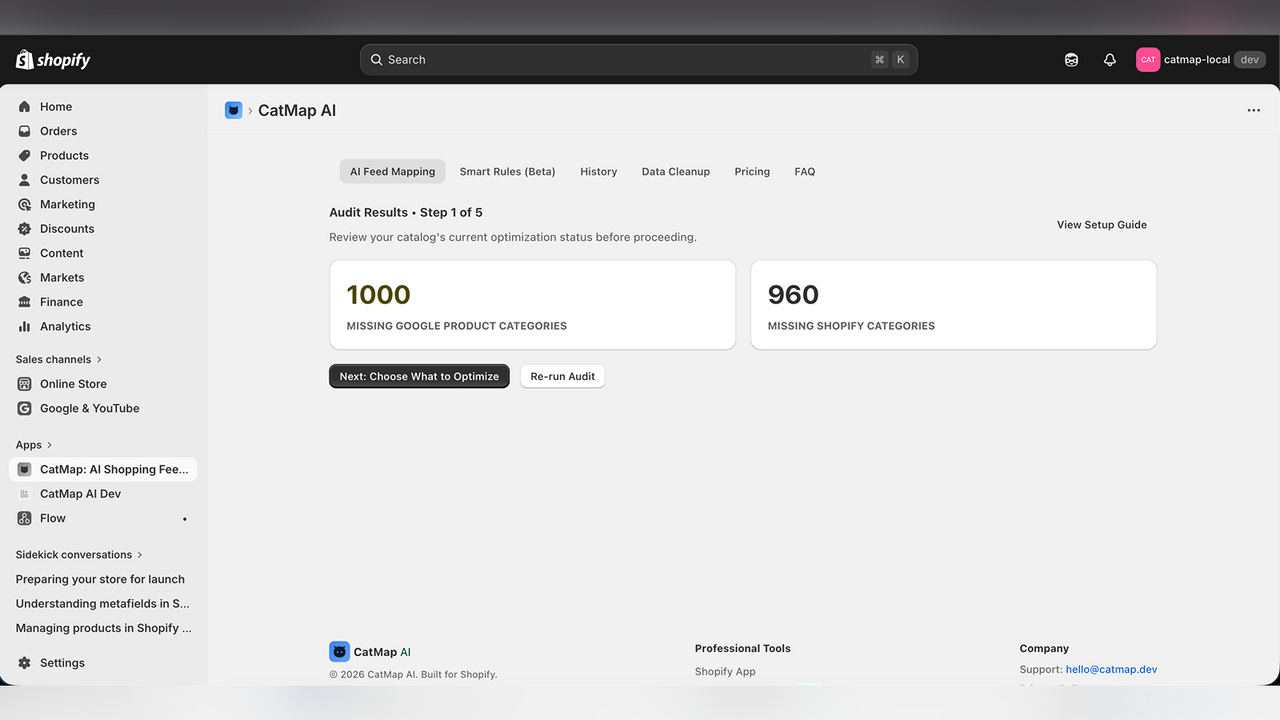Click the Content image icon

coord(25,253)
